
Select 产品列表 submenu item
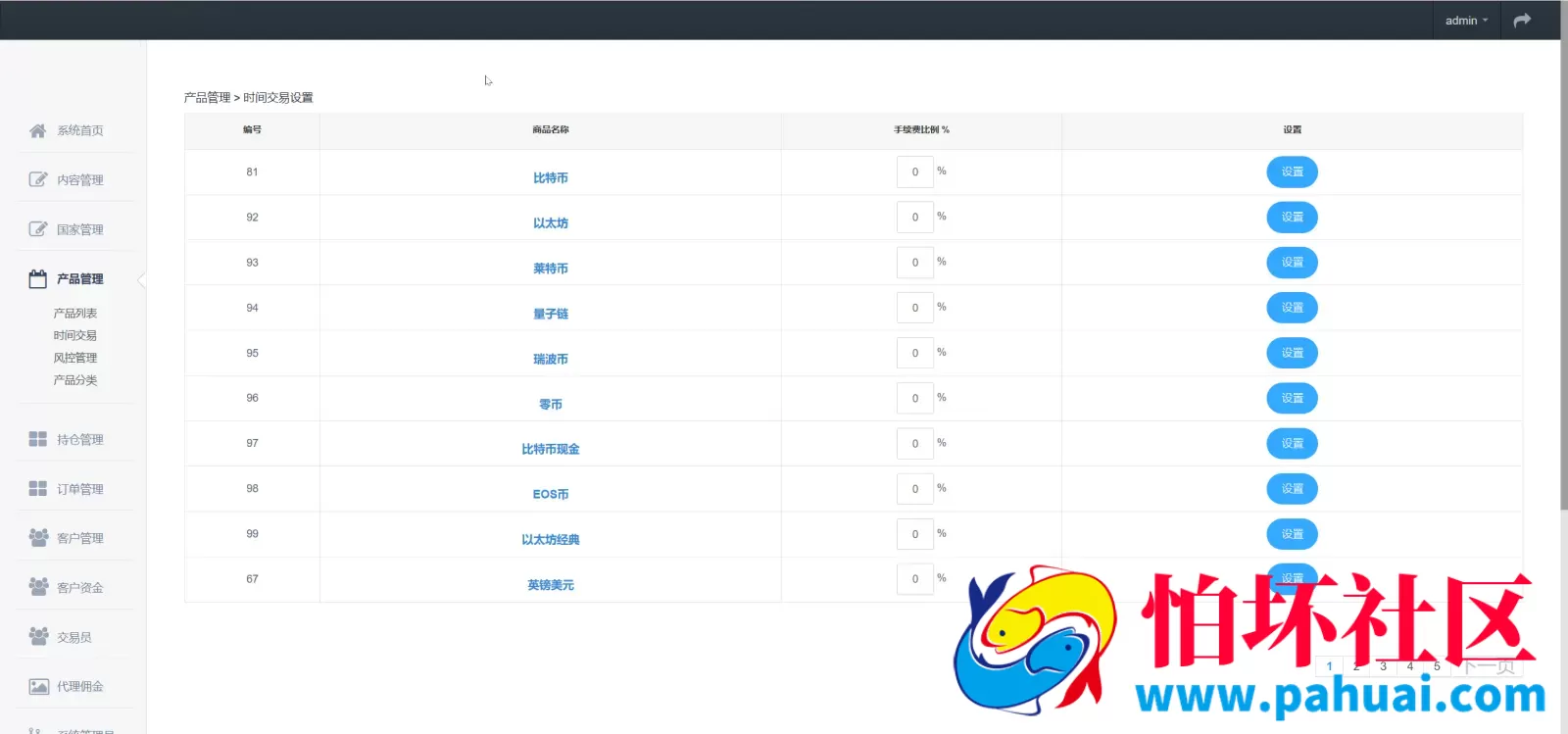pyautogui.click(x=75, y=314)
